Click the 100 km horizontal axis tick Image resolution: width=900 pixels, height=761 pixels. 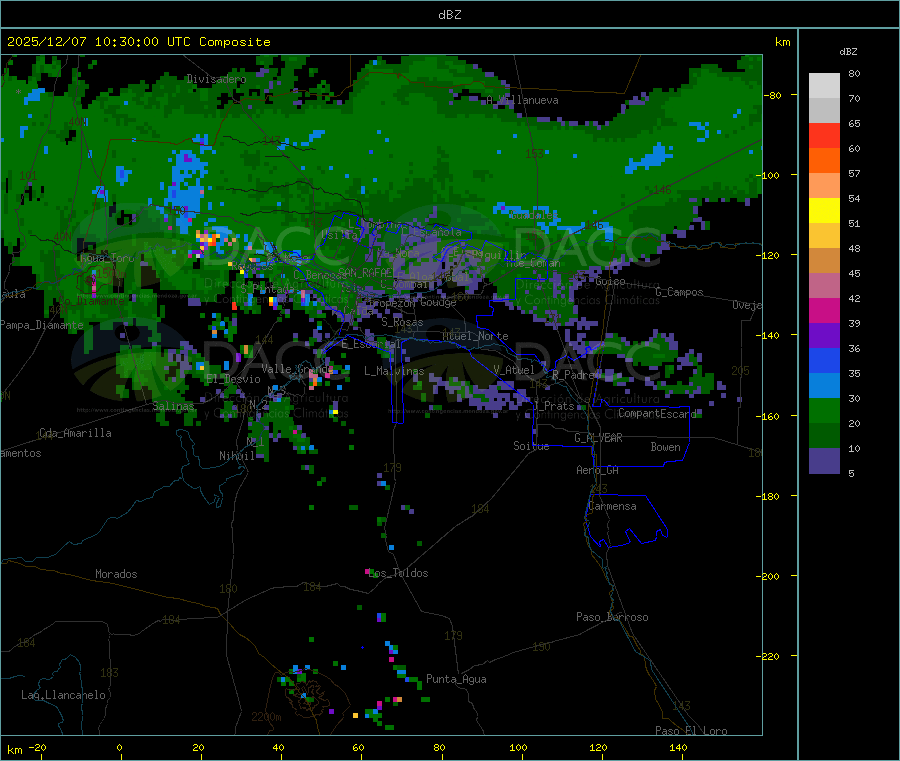tap(518, 747)
